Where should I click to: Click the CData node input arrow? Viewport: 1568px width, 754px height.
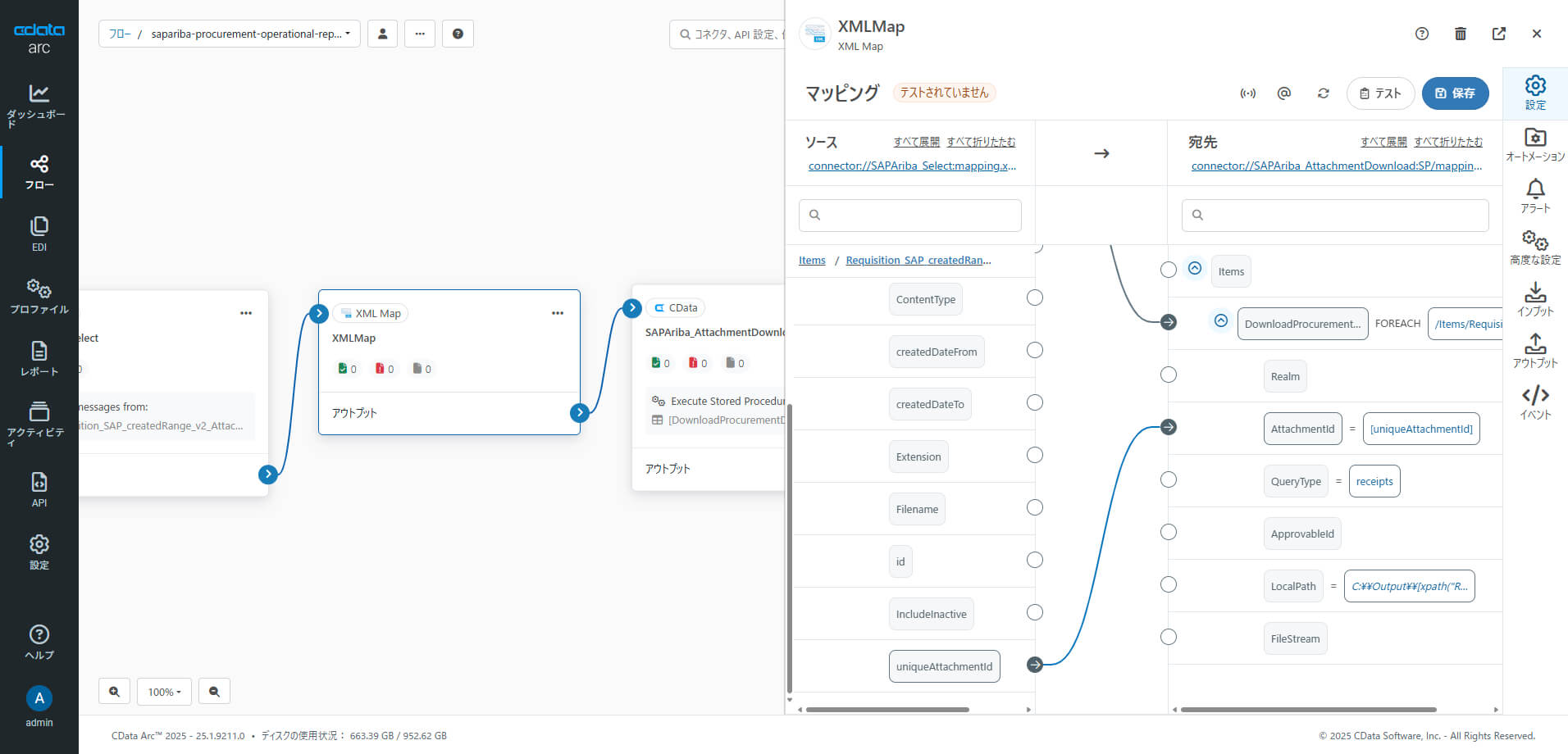(631, 307)
